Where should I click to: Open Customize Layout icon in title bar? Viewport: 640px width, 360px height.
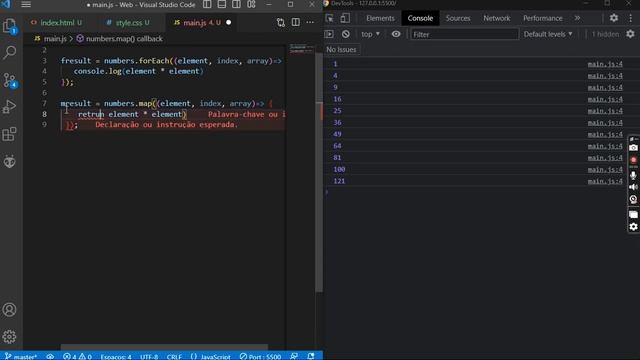pyautogui.click(x=251, y=4)
